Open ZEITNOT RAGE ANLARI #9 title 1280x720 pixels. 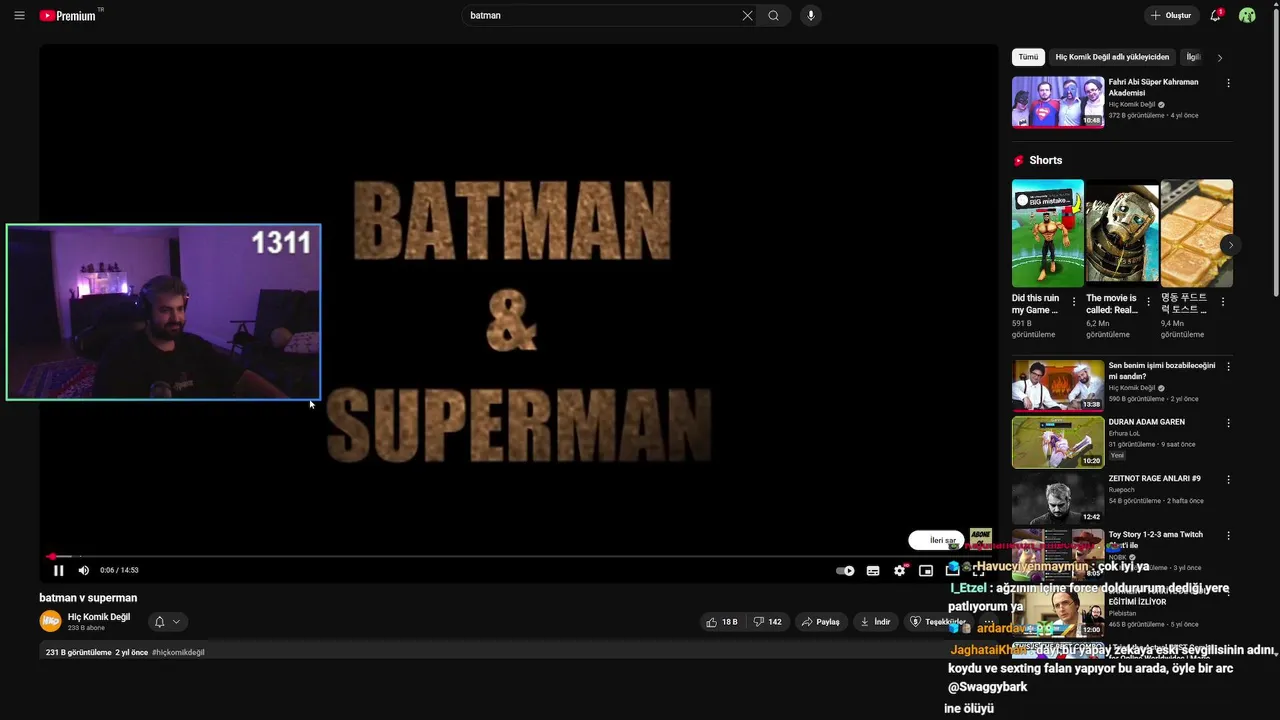point(1155,478)
